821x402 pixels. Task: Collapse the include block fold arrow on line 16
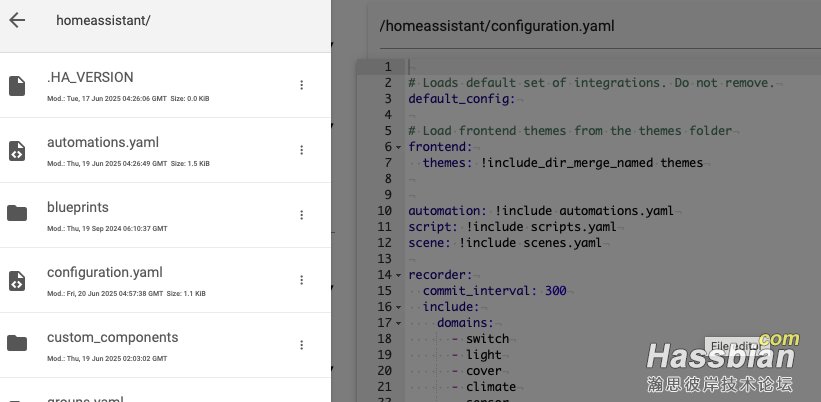coord(398,307)
